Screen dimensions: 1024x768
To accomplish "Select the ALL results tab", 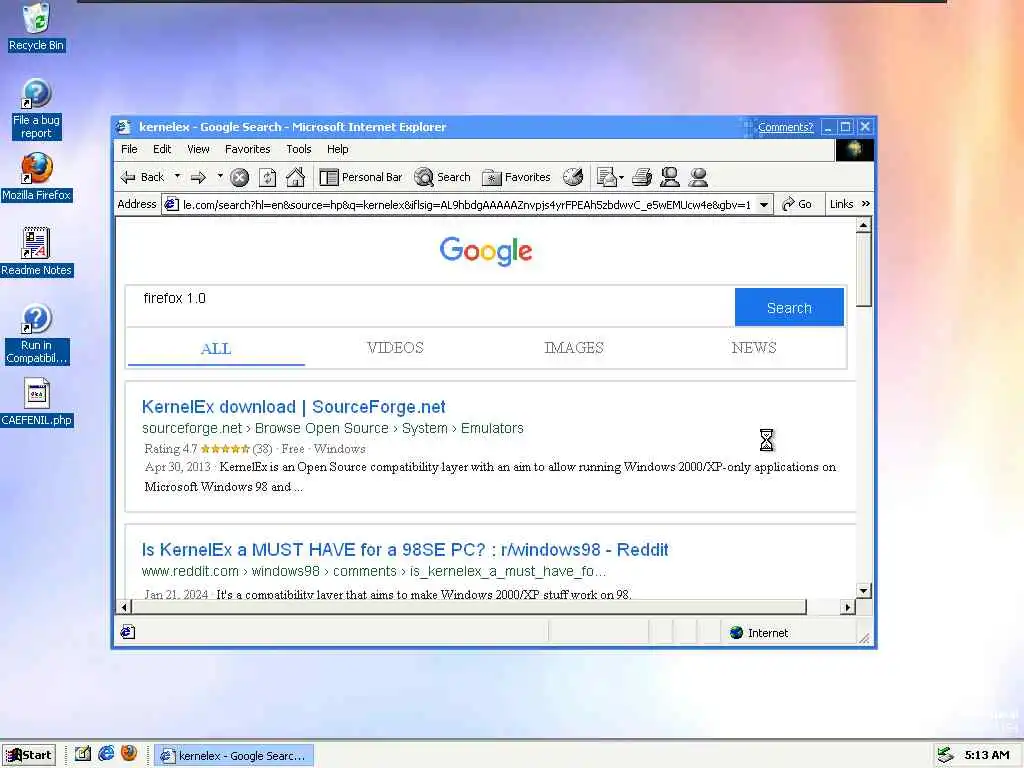I will (x=216, y=348).
